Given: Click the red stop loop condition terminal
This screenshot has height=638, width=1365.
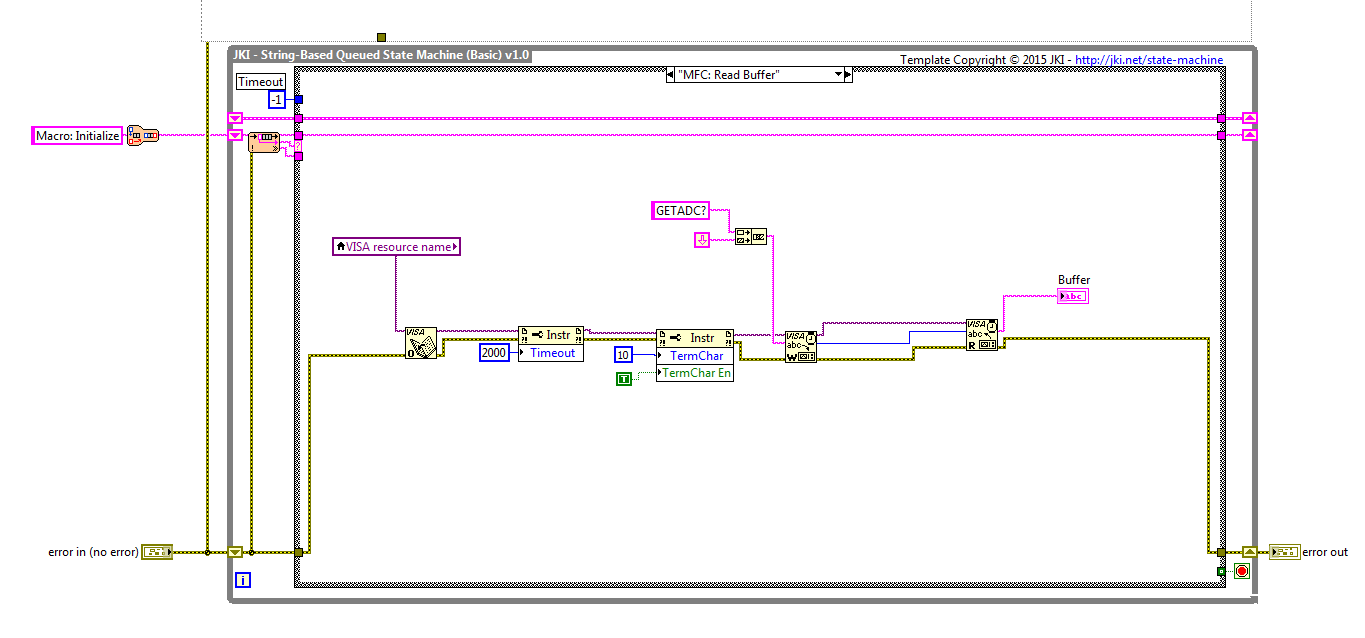Looking at the screenshot, I should tap(1242, 572).
